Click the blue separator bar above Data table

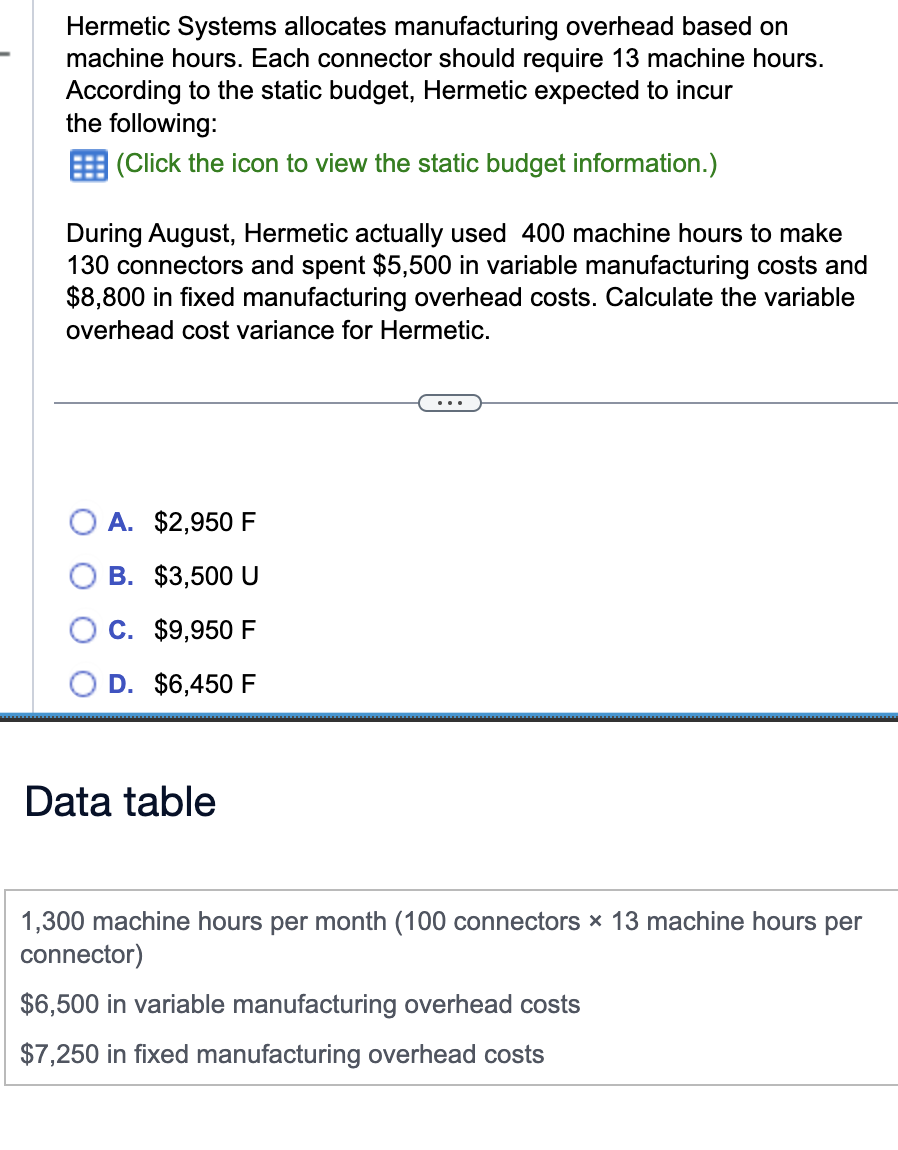tap(448, 717)
